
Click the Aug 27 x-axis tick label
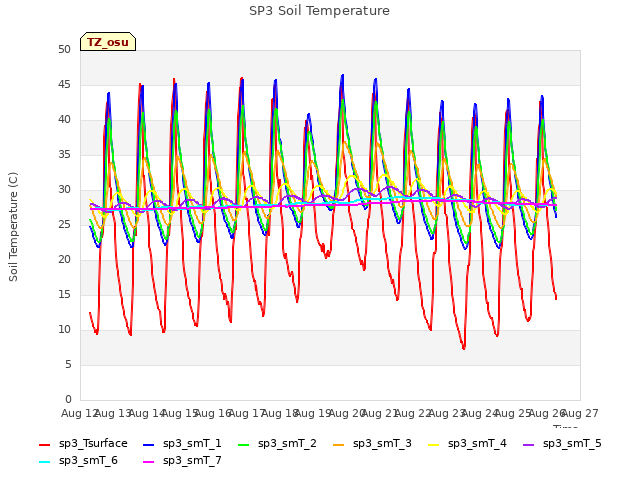(x=580, y=413)
